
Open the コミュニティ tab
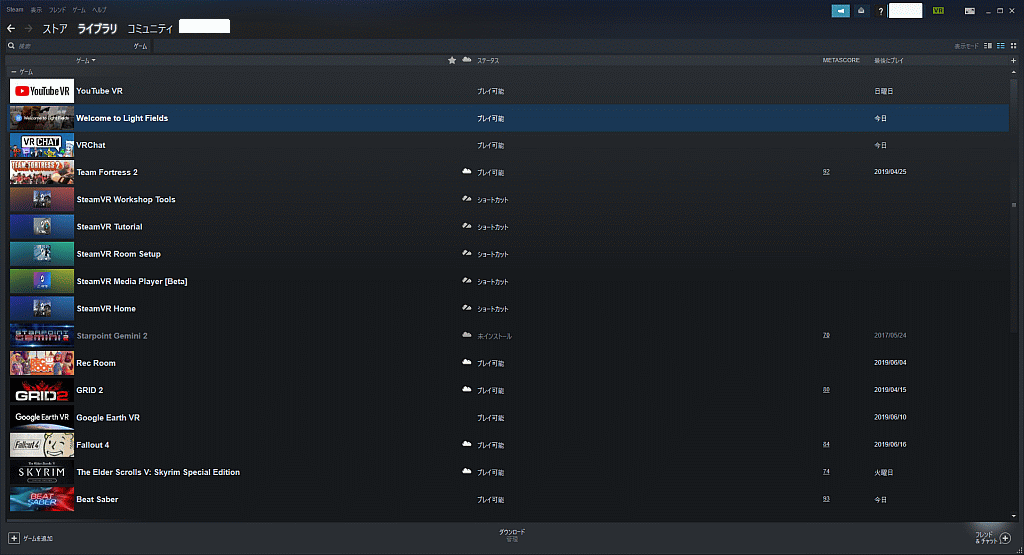click(150, 29)
